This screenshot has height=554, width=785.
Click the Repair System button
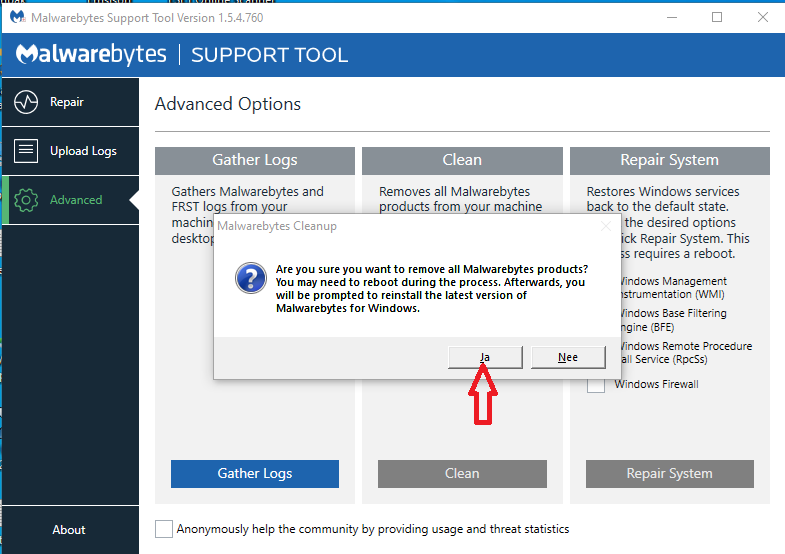click(670, 473)
